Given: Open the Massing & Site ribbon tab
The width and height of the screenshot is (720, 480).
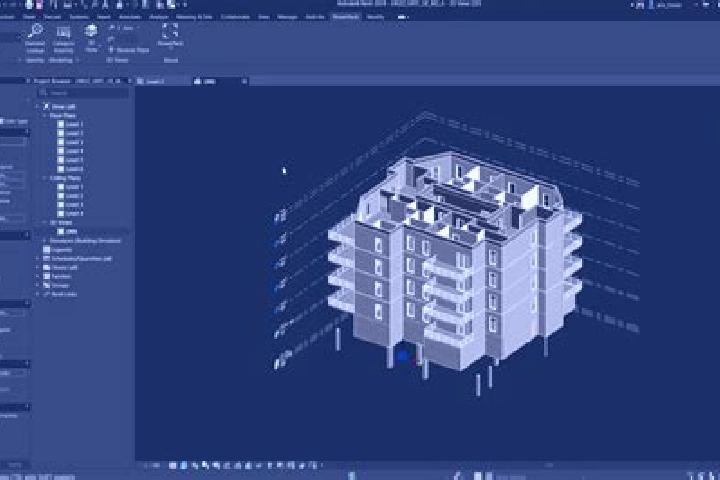Looking at the screenshot, I should pos(195,17).
